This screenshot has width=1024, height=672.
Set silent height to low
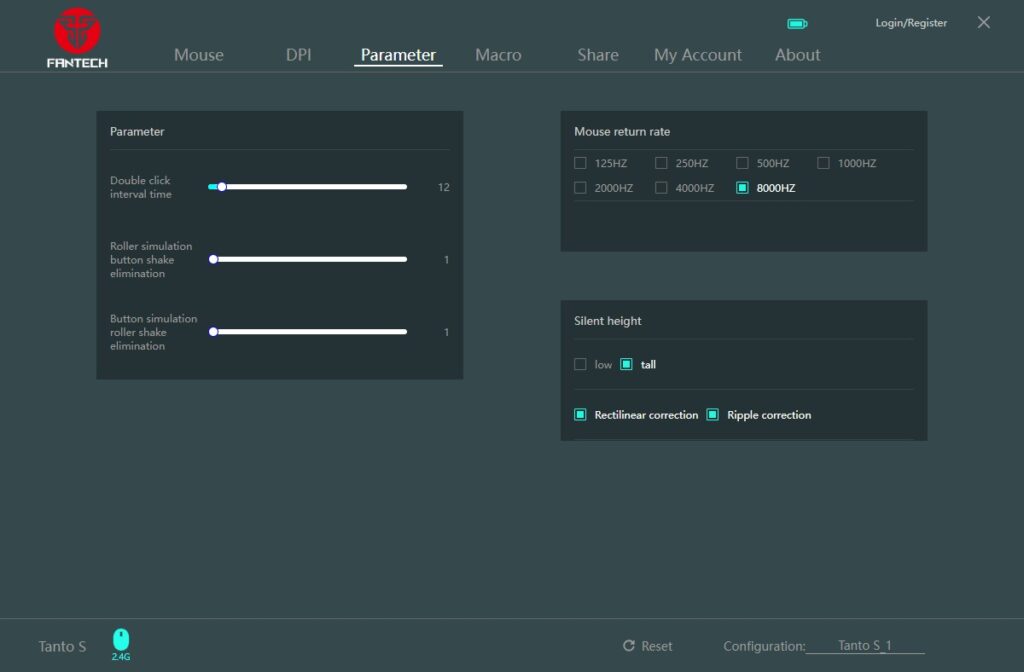(x=580, y=364)
